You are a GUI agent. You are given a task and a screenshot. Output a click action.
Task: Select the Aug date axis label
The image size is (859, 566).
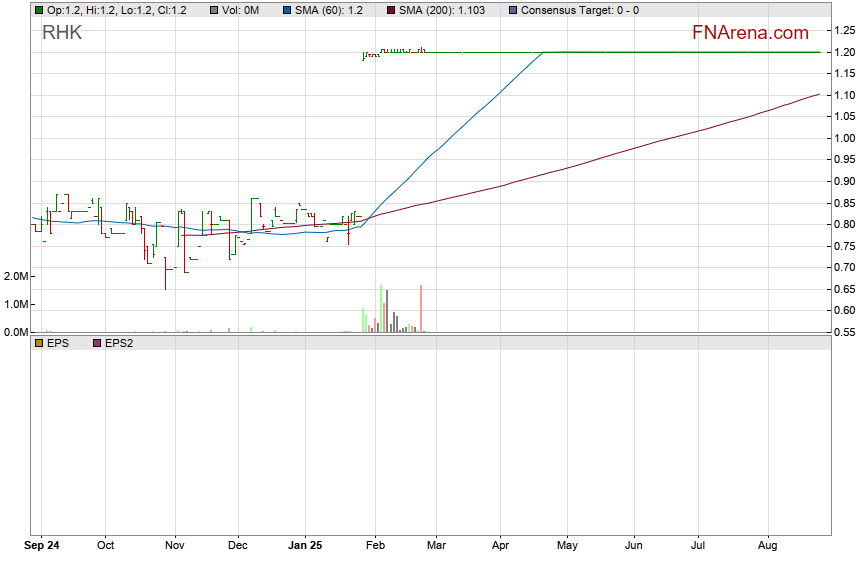768,546
